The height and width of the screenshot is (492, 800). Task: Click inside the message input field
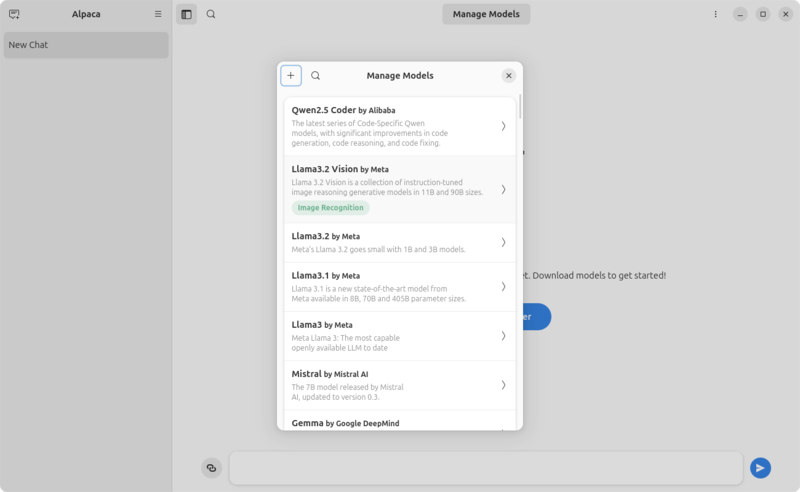point(485,467)
